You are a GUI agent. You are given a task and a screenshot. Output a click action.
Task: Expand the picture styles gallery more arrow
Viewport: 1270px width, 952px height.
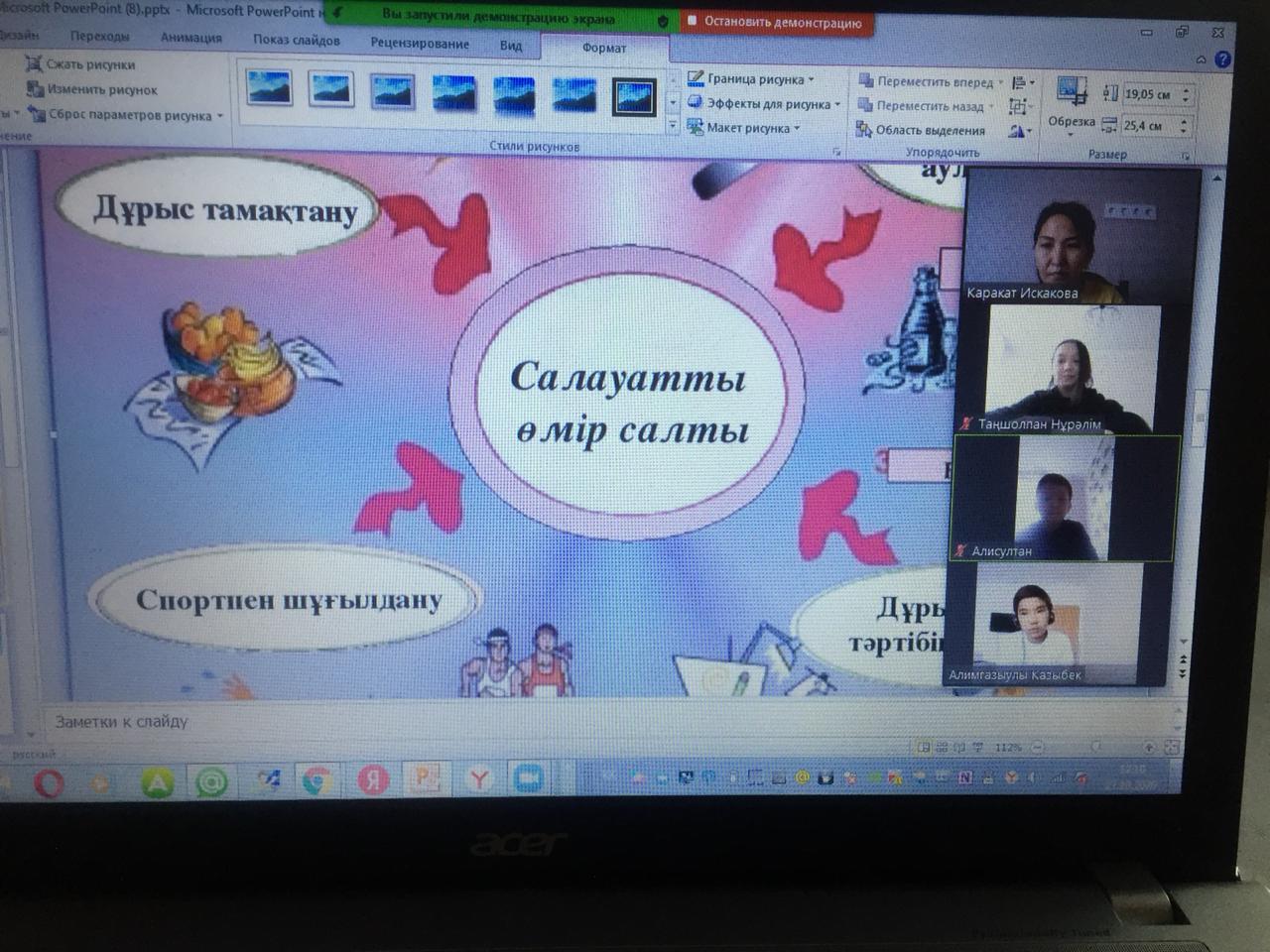point(673,126)
